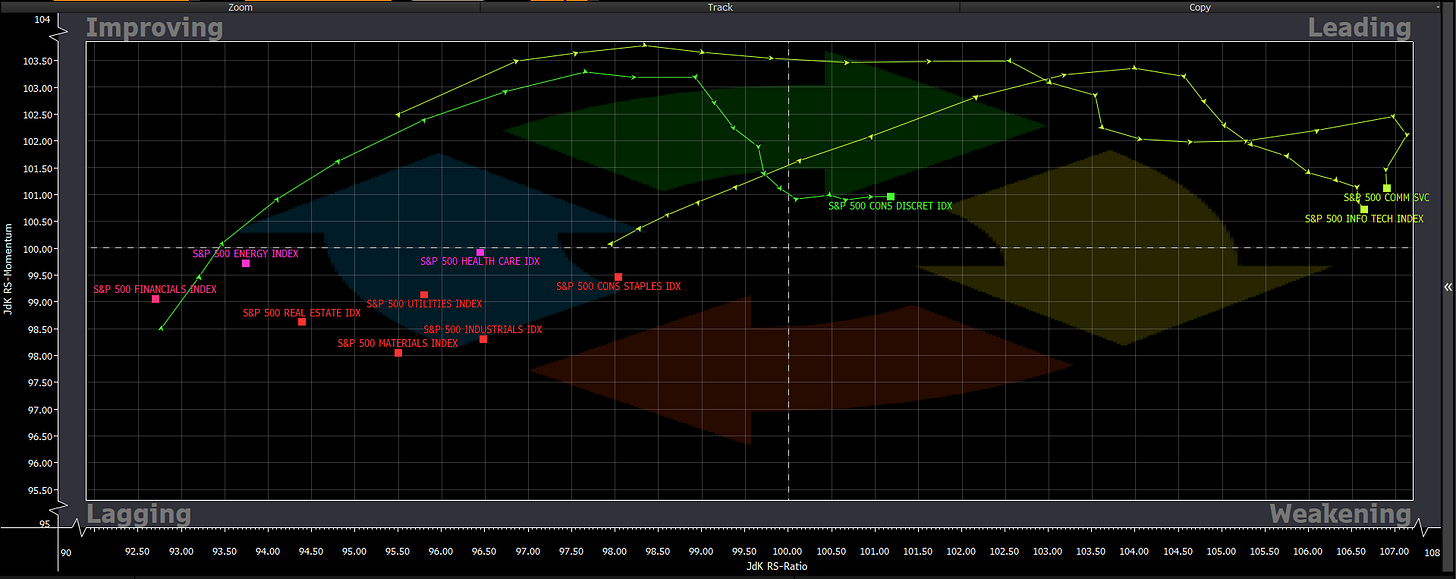Click the 108 scale limit on the RS-Ratio axis
This screenshot has height=579, width=1456.
[x=1431, y=551]
